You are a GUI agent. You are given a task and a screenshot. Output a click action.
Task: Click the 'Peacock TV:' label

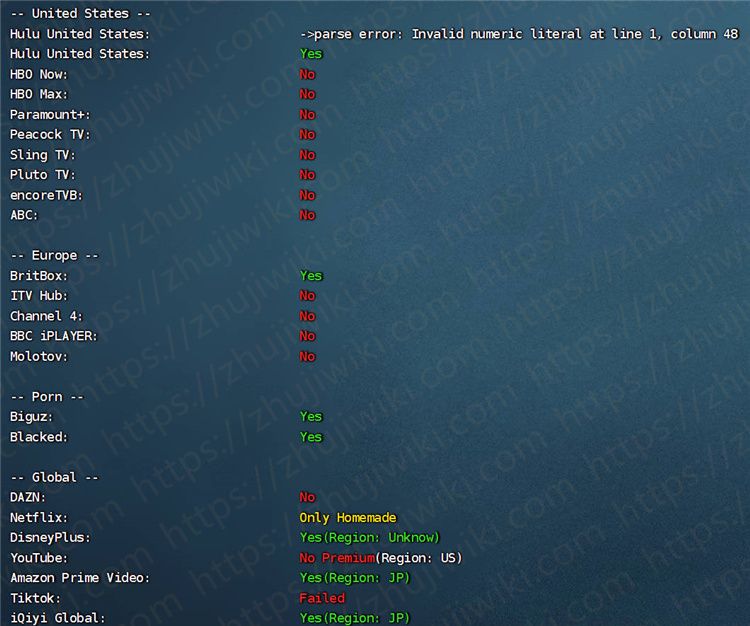tap(50, 135)
